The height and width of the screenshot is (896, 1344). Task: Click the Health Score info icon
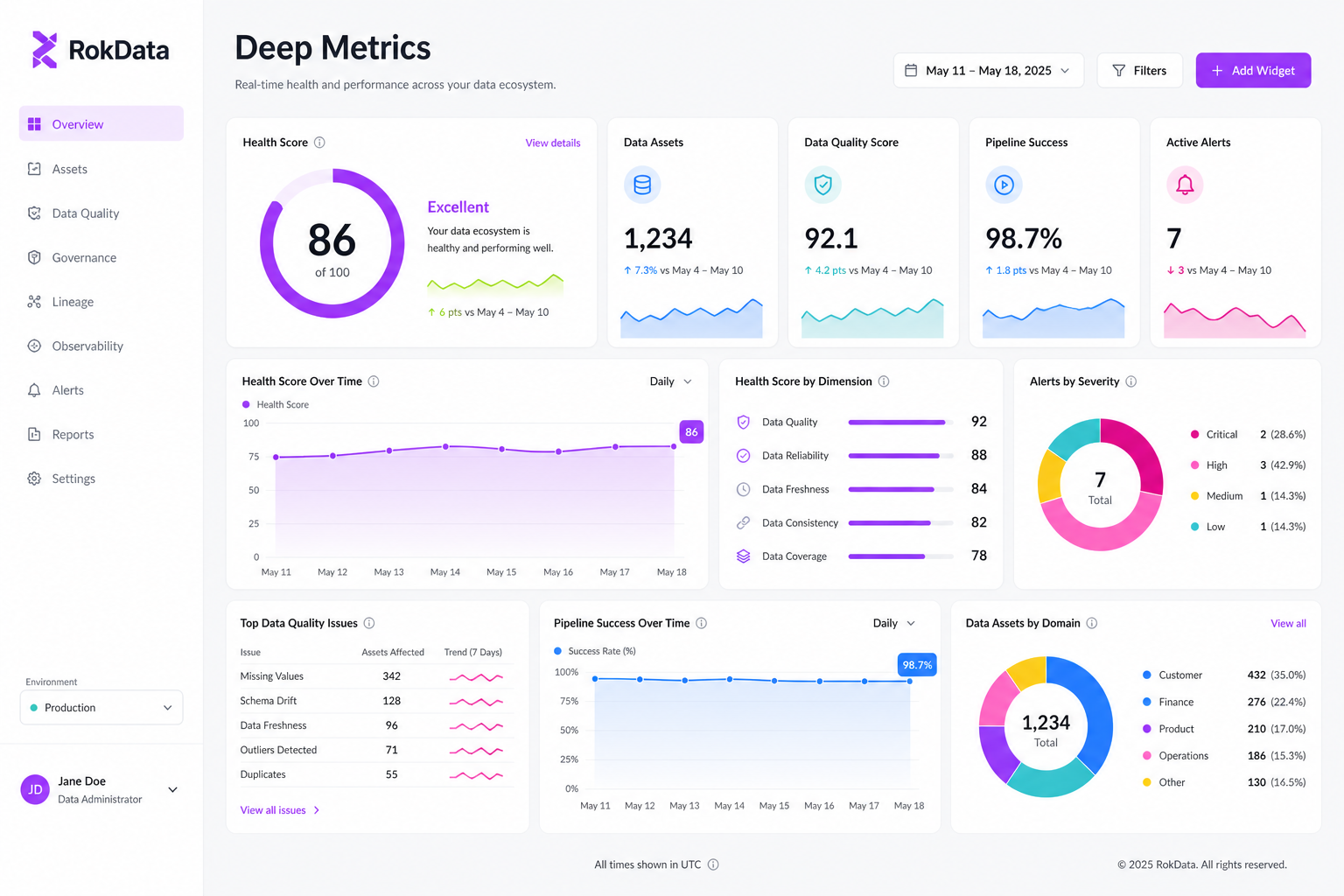tap(319, 143)
